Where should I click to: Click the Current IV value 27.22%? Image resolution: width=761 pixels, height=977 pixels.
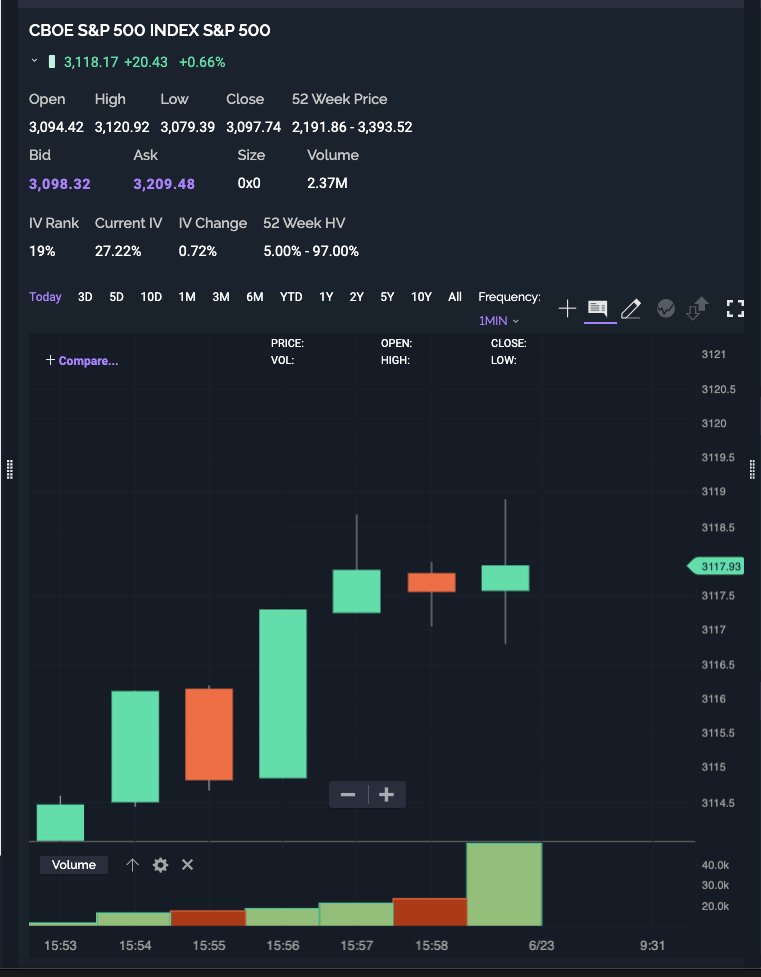118,251
